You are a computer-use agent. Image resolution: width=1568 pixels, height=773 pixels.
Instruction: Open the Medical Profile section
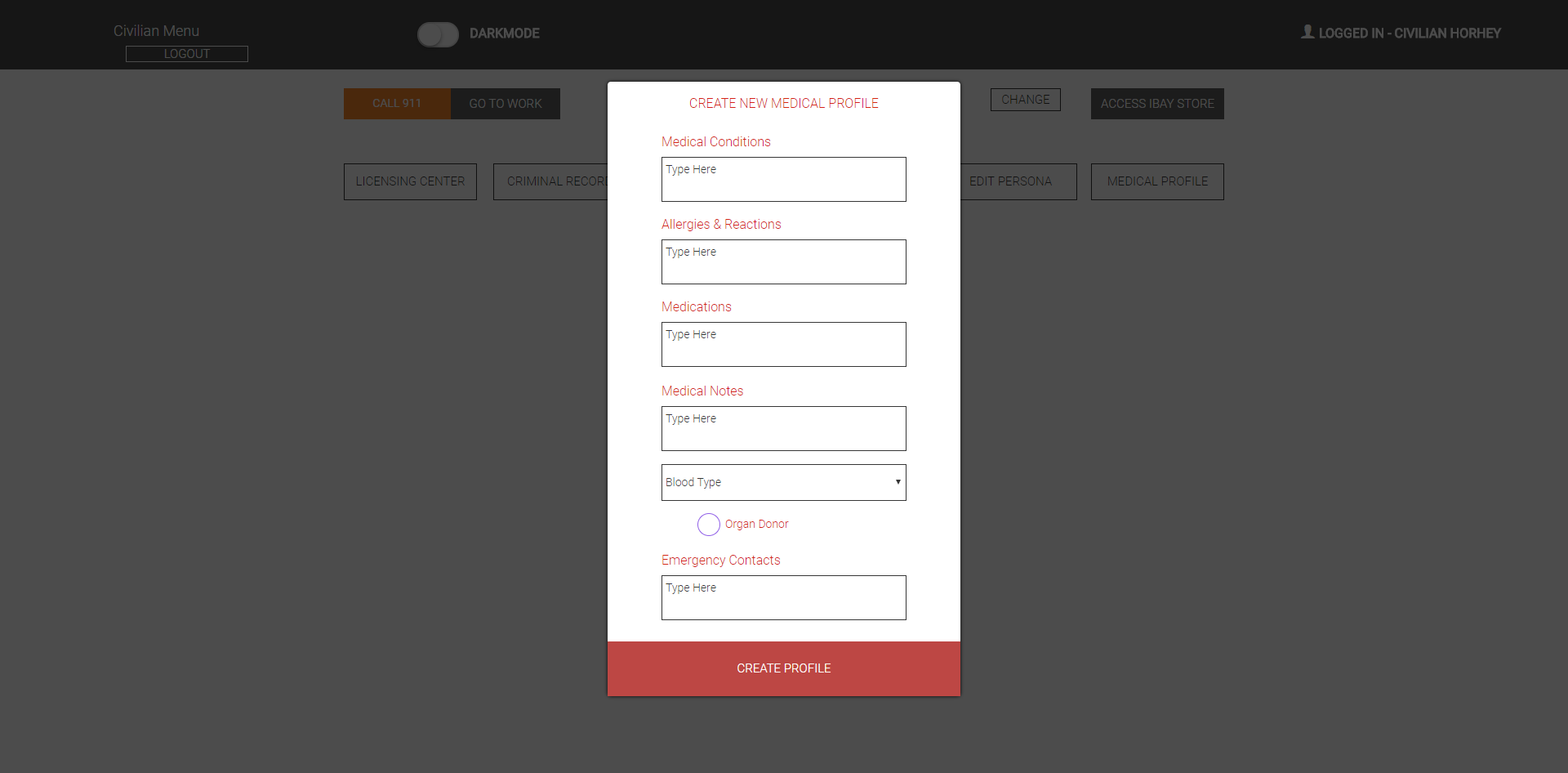coord(1157,181)
